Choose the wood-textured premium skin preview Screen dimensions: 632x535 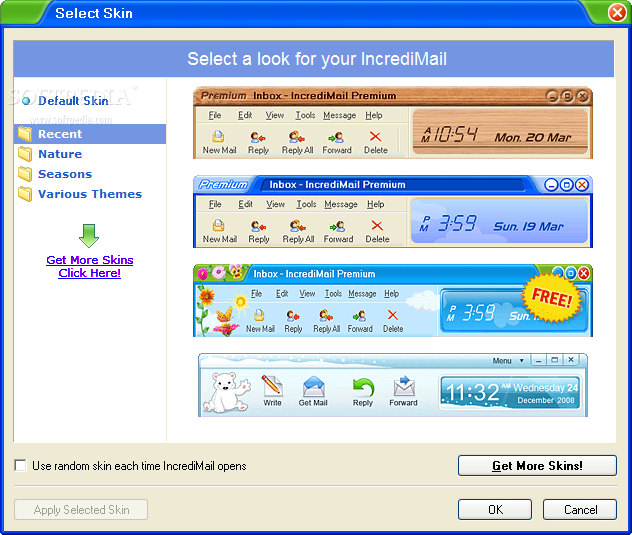393,123
